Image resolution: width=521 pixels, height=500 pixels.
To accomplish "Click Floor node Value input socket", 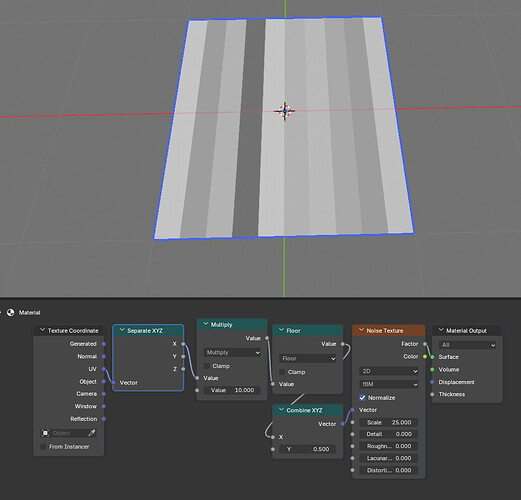I will tap(273, 384).
